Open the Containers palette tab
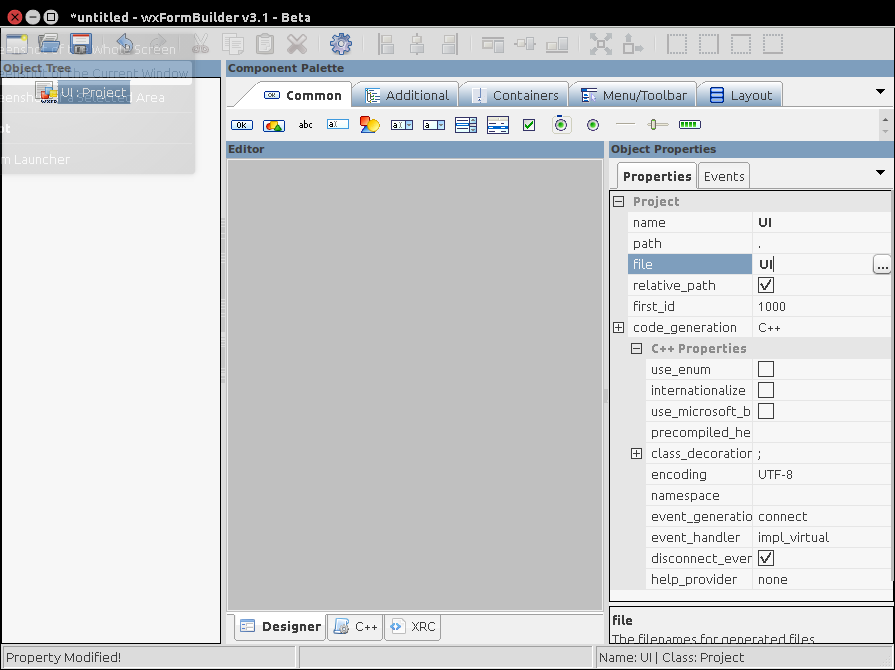Image resolution: width=895 pixels, height=670 pixels. click(x=515, y=95)
